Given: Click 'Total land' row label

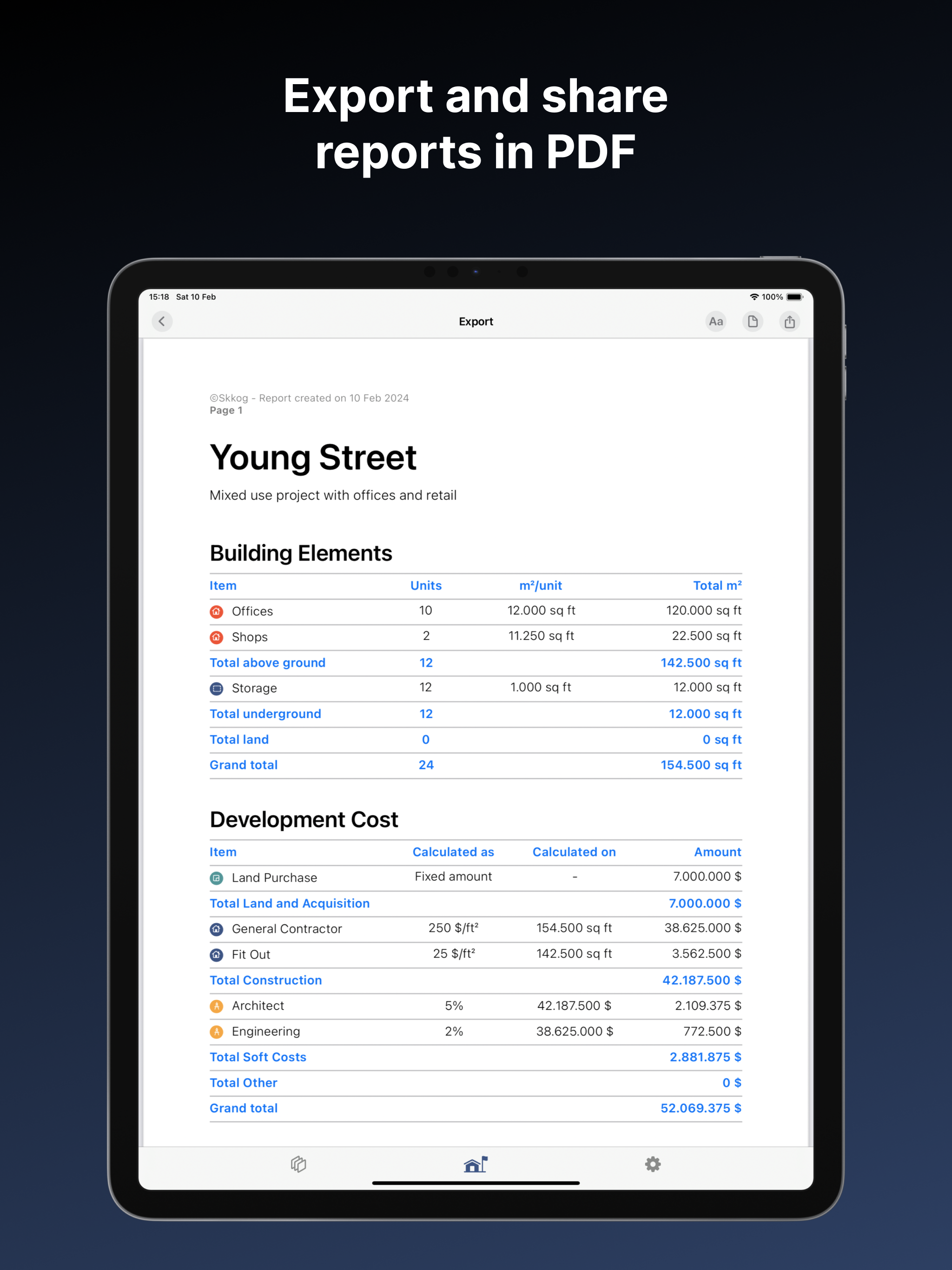Looking at the screenshot, I should 239,740.
